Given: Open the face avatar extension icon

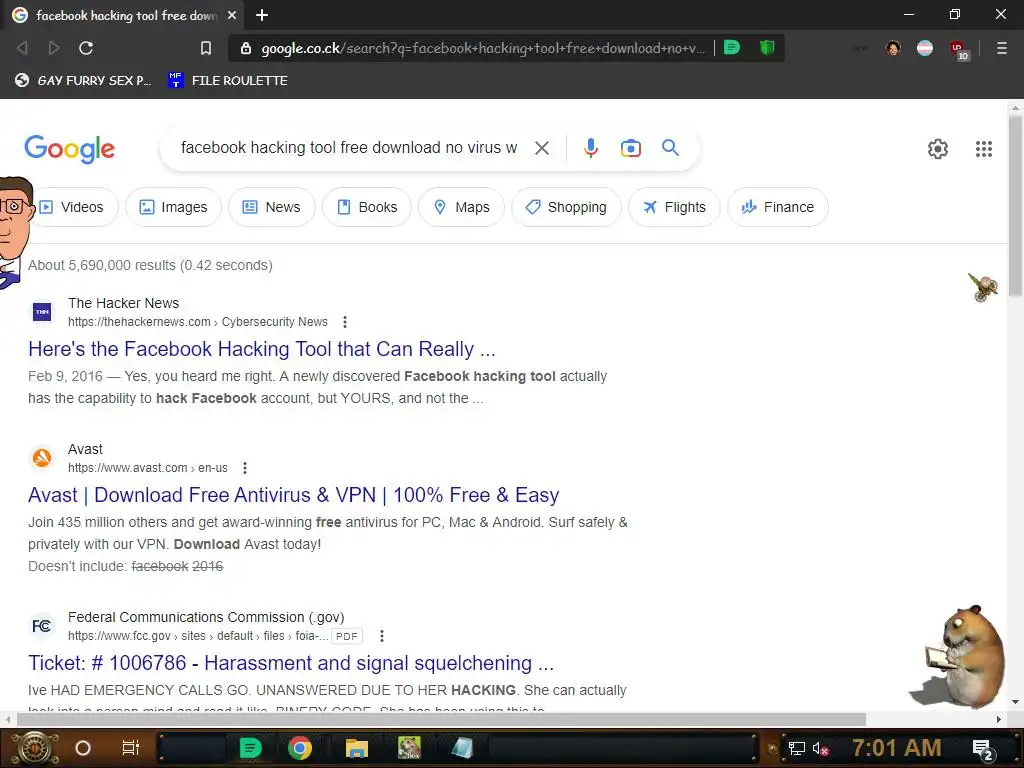Looking at the screenshot, I should 893,48.
